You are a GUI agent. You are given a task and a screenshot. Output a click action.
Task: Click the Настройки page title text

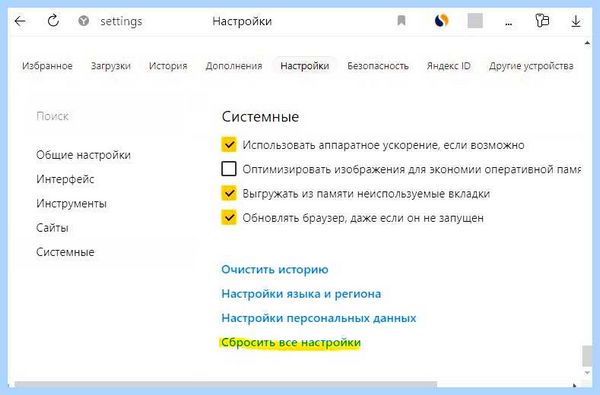(x=242, y=21)
